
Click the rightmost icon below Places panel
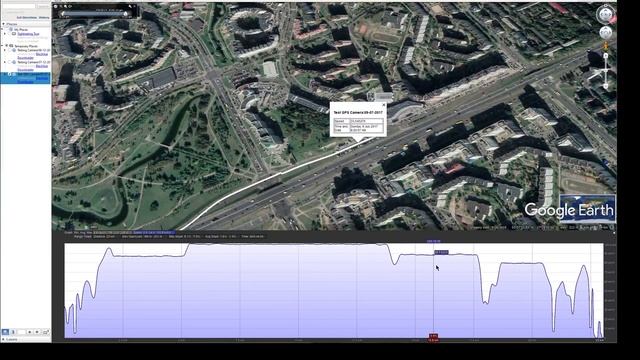click(x=46, y=332)
